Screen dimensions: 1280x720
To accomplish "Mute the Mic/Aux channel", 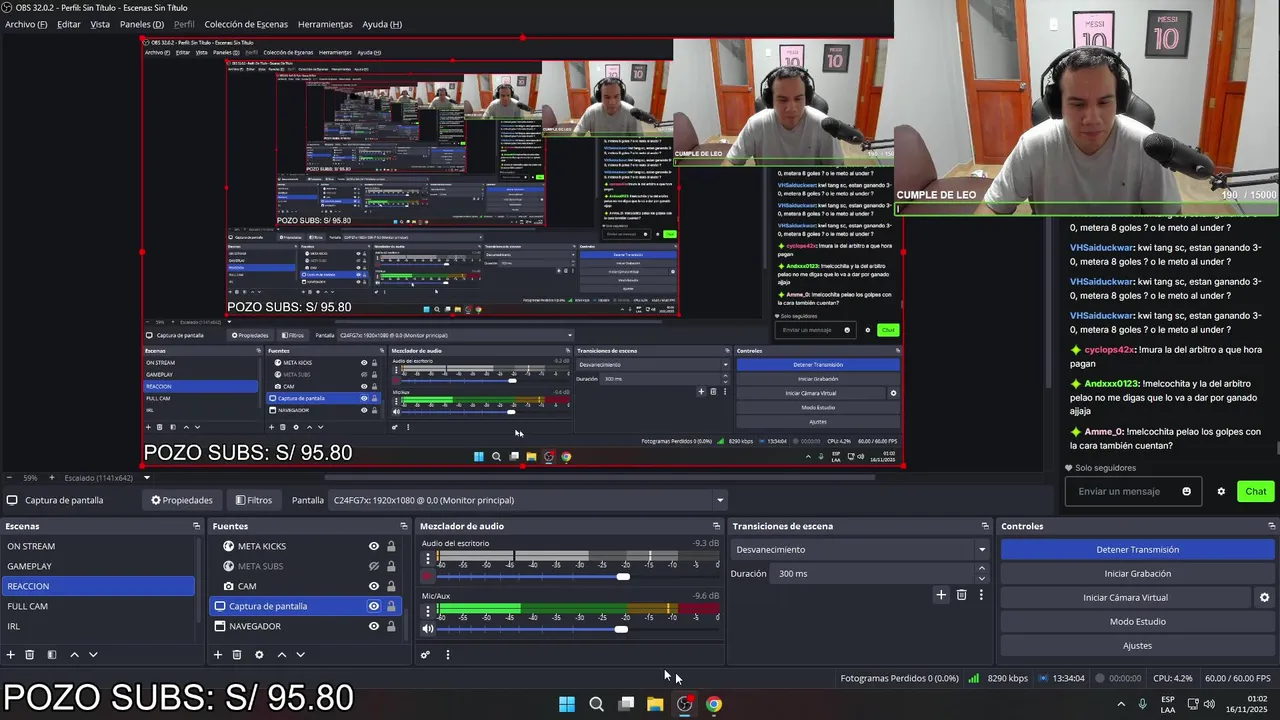I will pyautogui.click(x=428, y=629).
